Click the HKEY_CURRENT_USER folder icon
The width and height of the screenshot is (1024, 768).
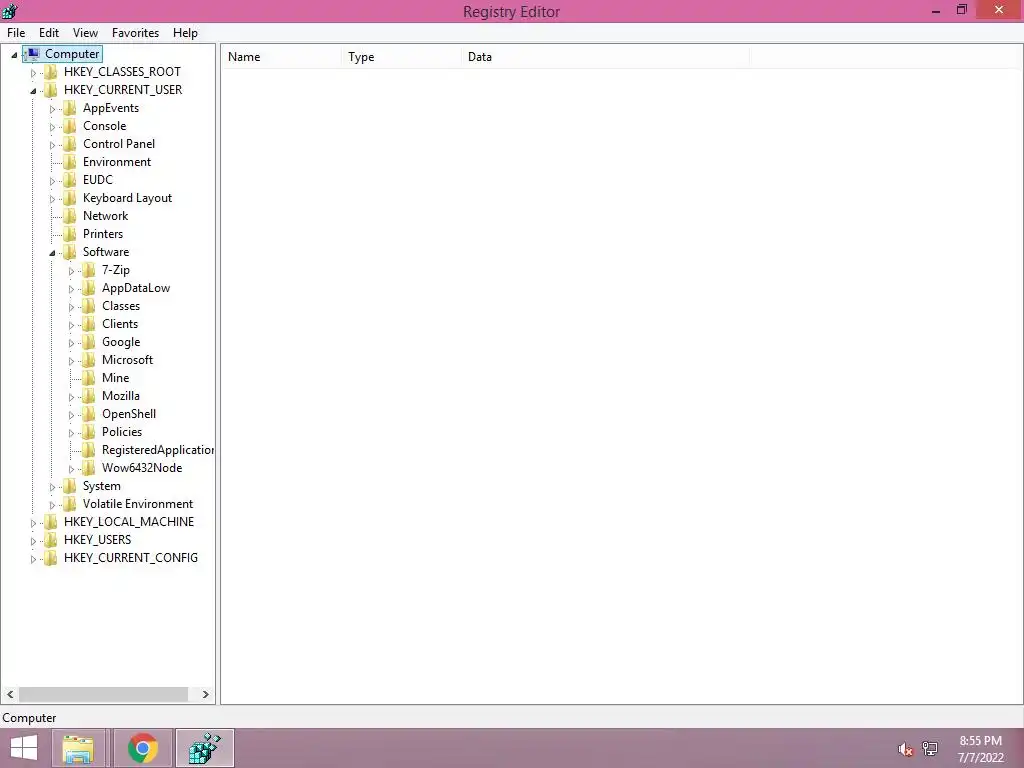(x=51, y=90)
